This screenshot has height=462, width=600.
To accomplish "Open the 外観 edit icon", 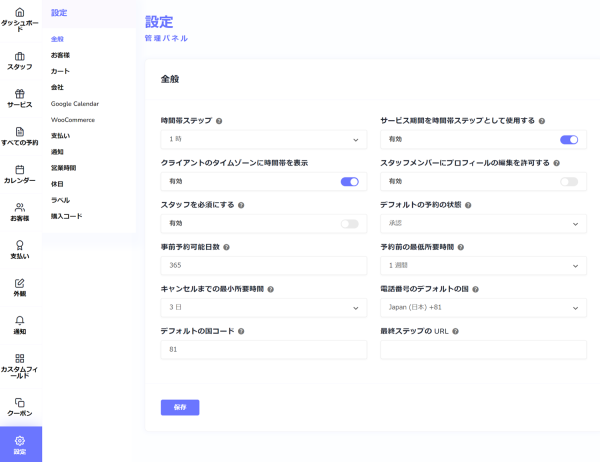I will (x=20, y=283).
